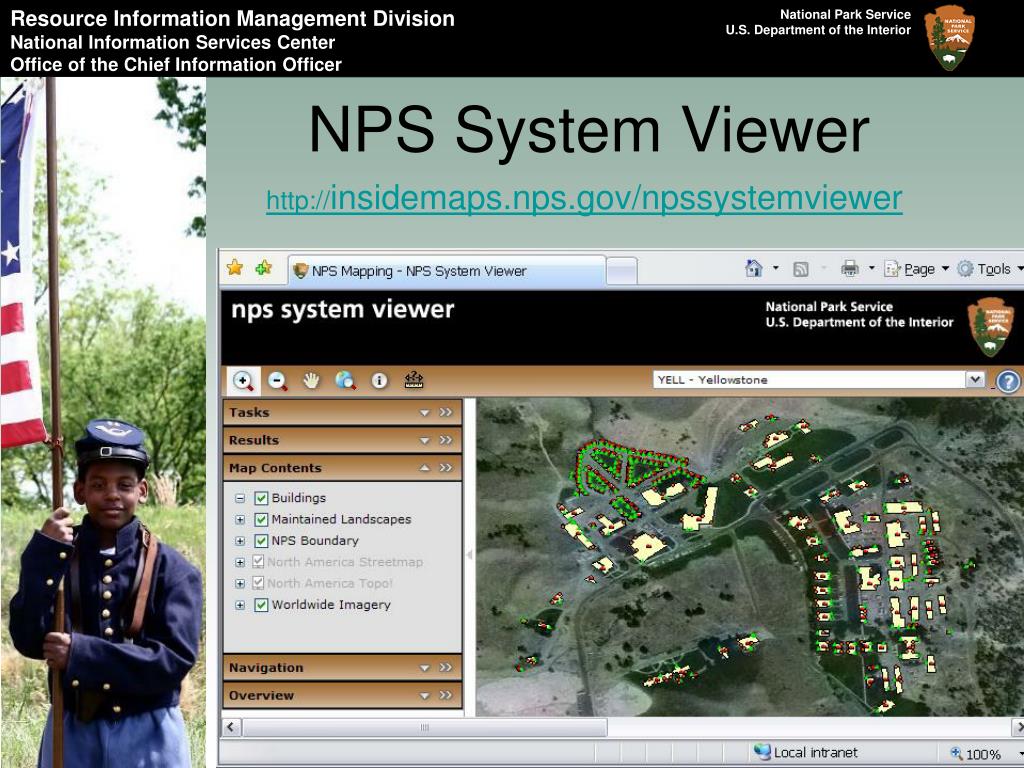Click the browser Print icon
This screenshot has width=1024, height=768.
click(850, 268)
